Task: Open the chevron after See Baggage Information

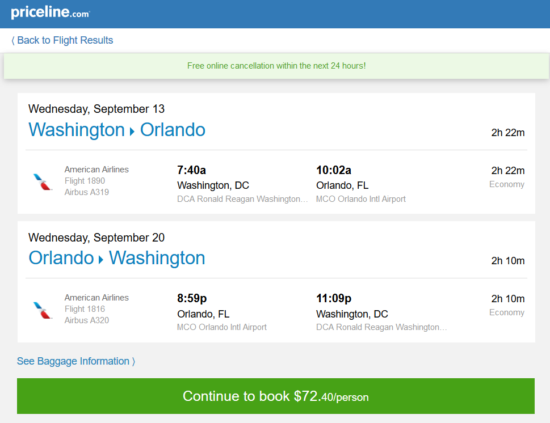Action: coord(134,361)
